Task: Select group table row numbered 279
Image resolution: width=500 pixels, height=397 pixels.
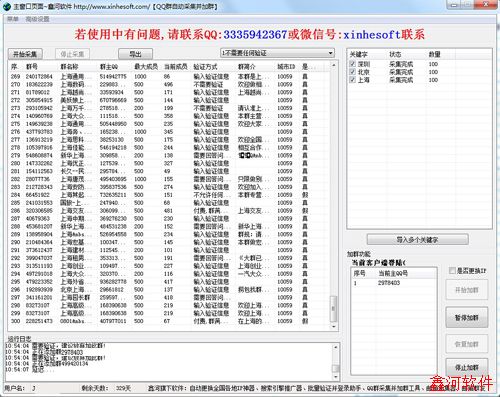Action: click(x=169, y=155)
